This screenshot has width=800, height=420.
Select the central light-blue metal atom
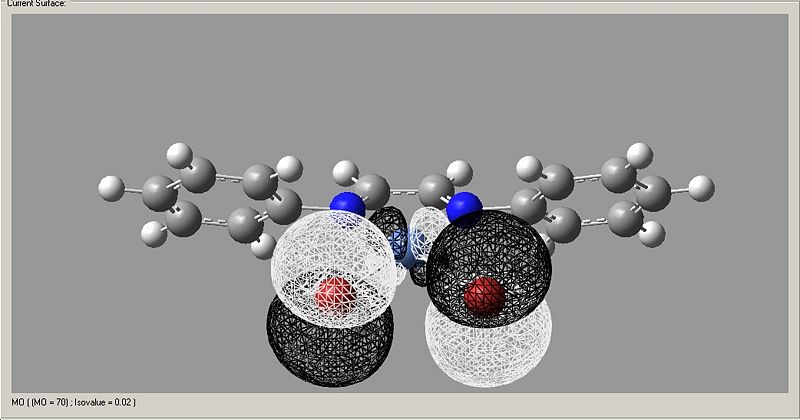click(410, 248)
